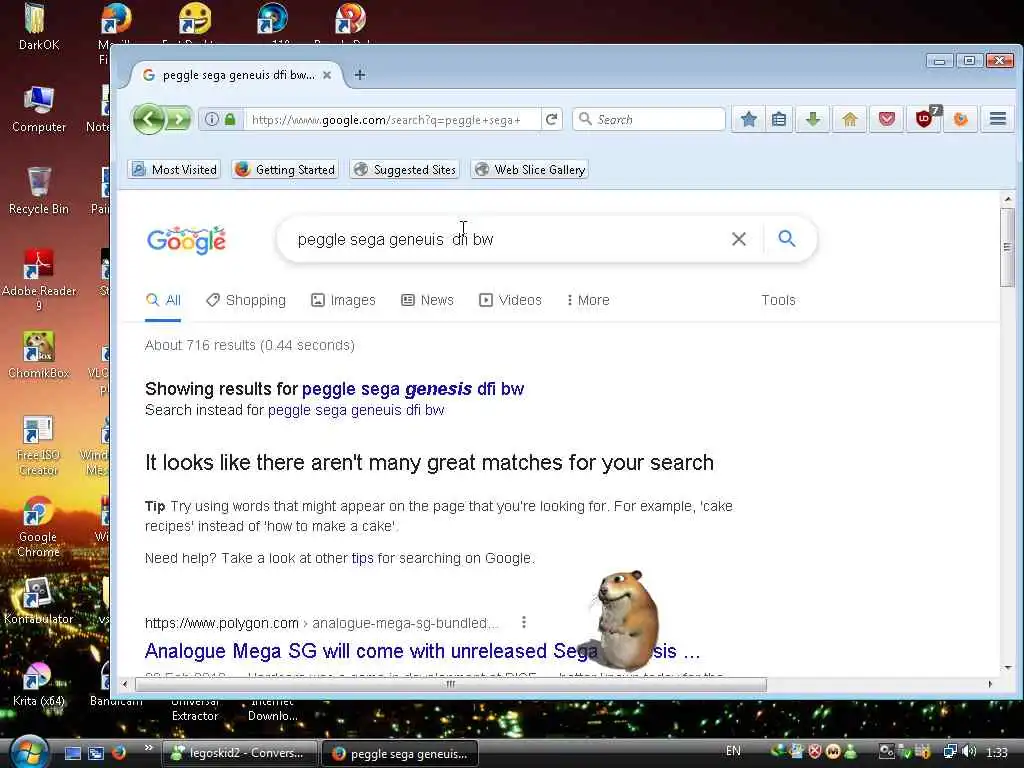Launch Adobe Reader 9 from desktop
The width and height of the screenshot is (1024, 768).
(39, 280)
